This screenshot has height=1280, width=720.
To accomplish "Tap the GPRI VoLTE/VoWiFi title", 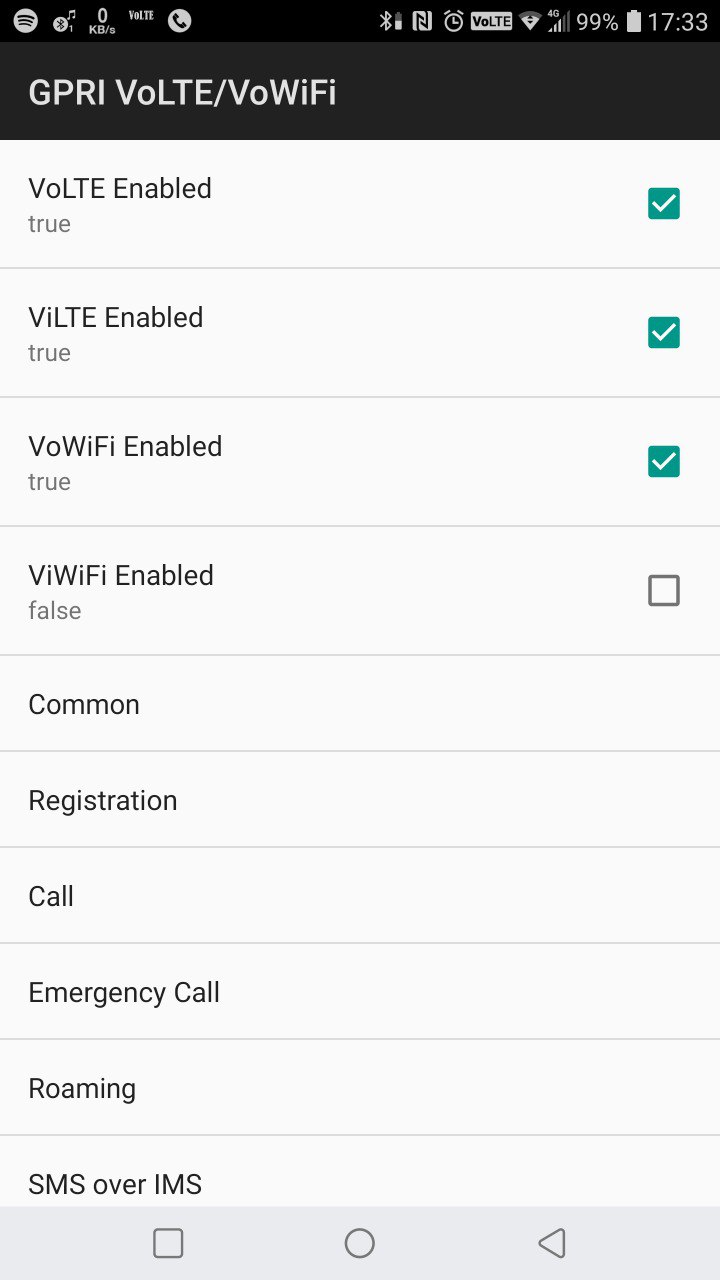I will click(x=182, y=92).
